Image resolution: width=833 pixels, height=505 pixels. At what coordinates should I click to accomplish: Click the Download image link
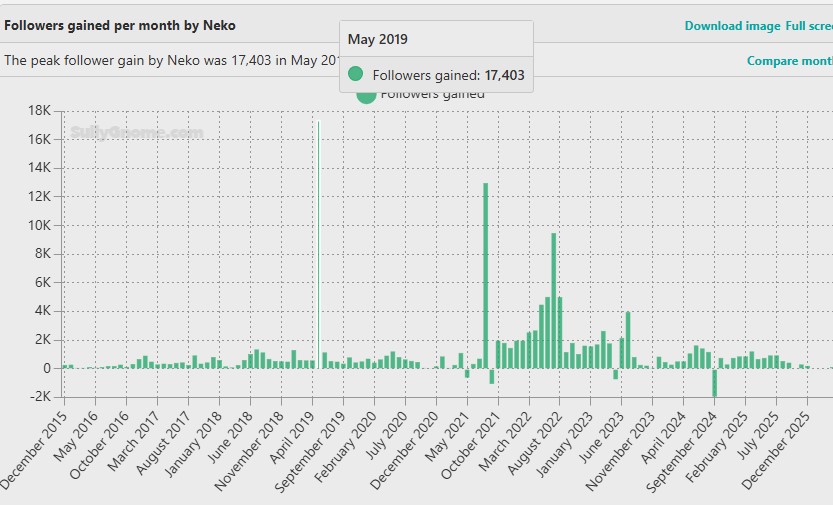coord(732,26)
